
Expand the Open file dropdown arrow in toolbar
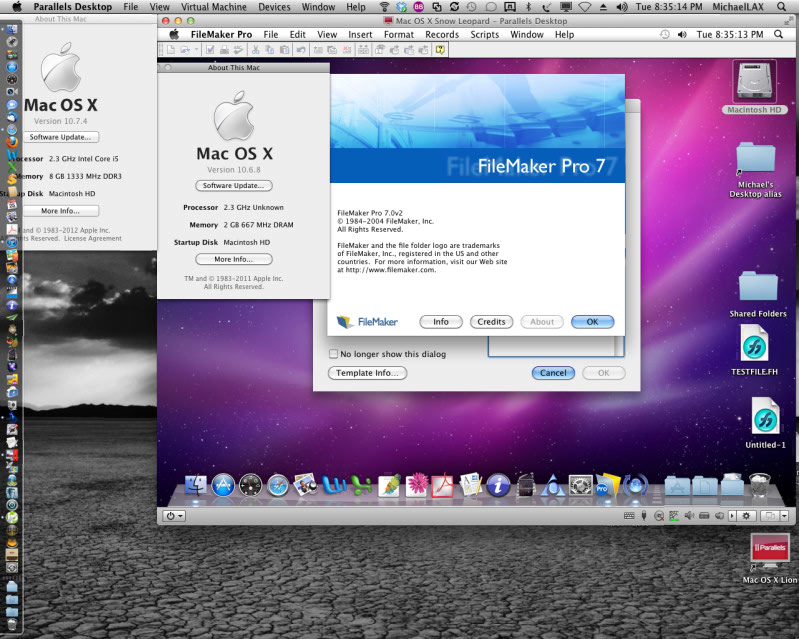(x=196, y=49)
